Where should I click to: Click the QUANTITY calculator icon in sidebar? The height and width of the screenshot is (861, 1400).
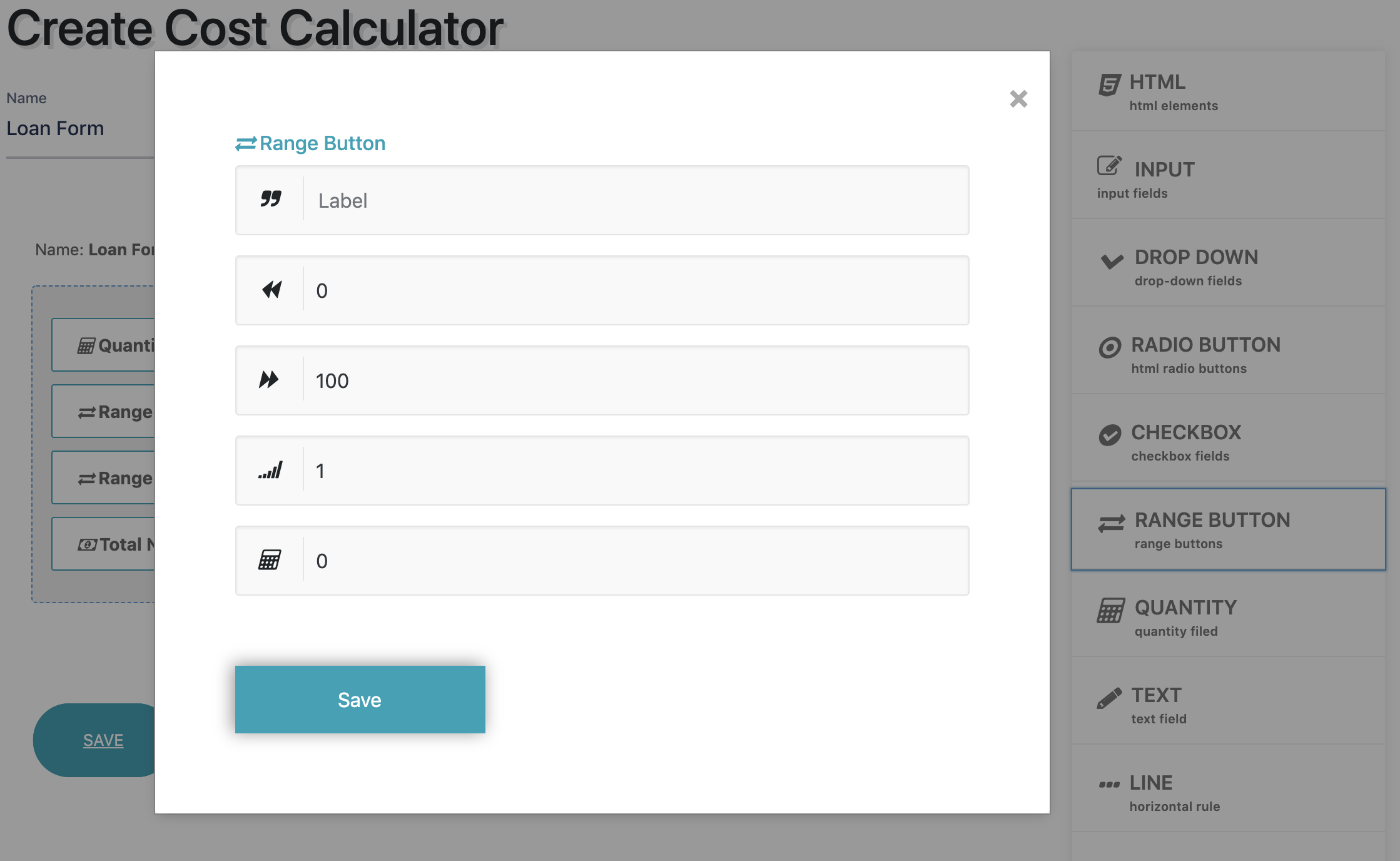pos(1110,609)
